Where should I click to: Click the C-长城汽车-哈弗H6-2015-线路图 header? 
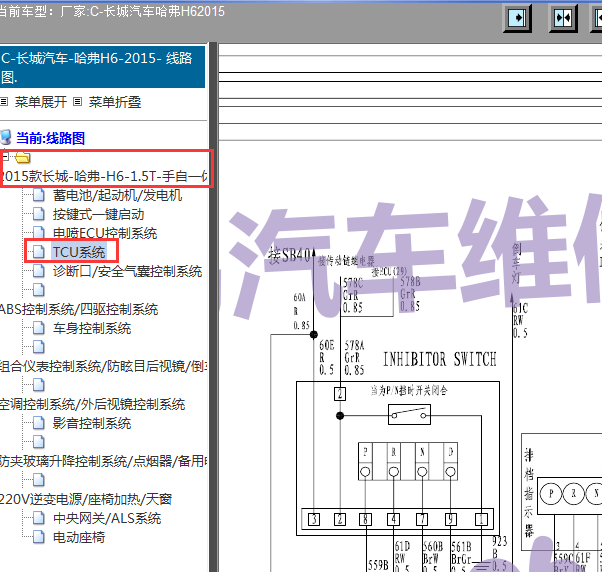(x=102, y=67)
